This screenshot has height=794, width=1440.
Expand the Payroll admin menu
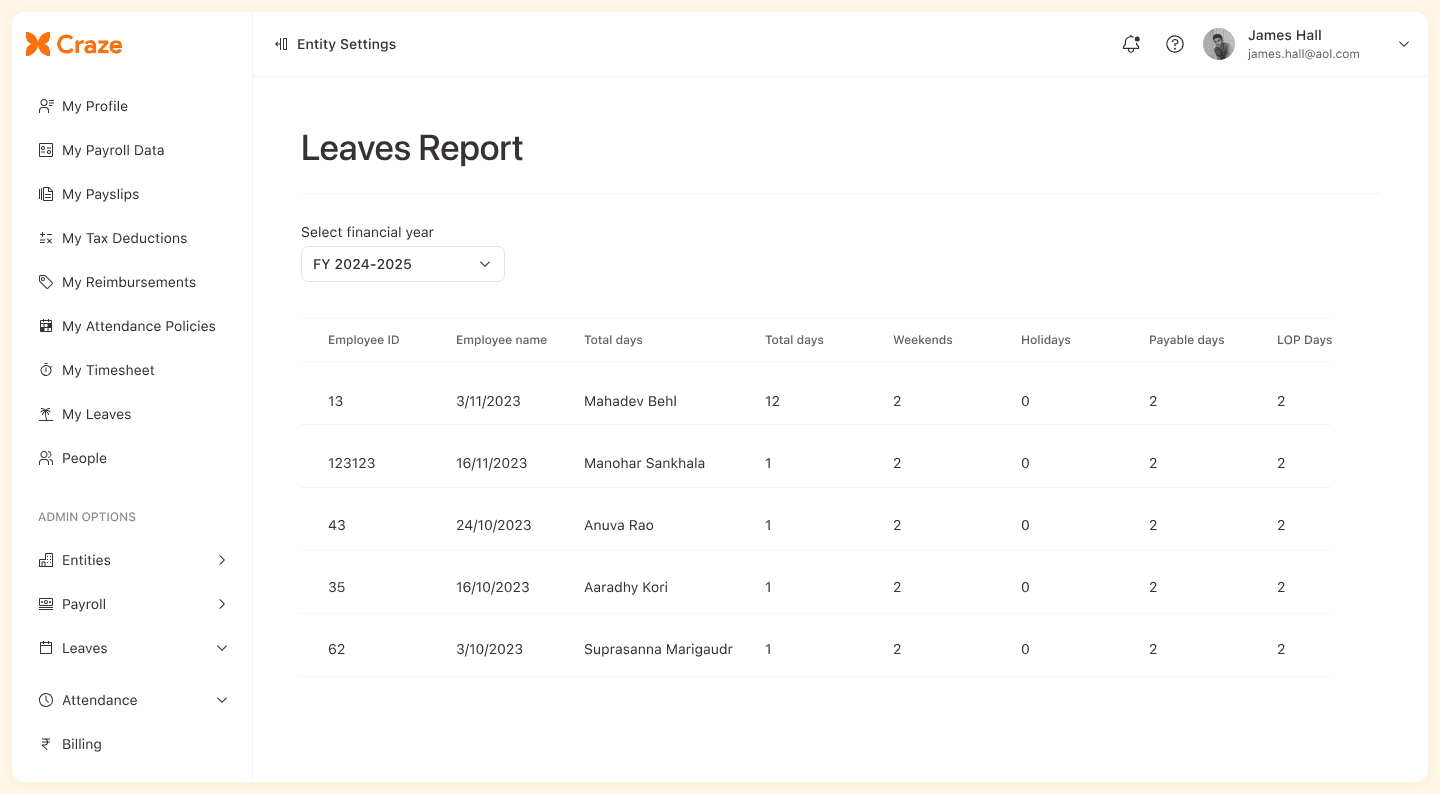pos(221,604)
